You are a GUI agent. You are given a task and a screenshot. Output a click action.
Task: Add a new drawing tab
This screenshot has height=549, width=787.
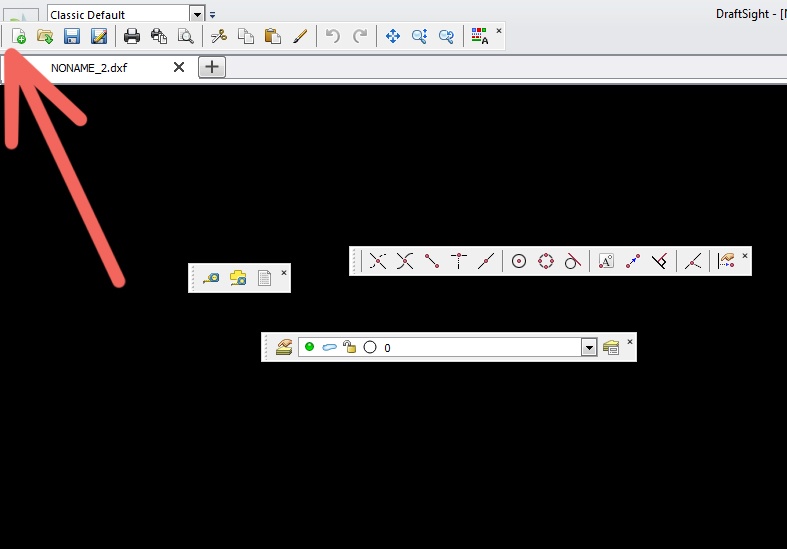pyautogui.click(x=212, y=67)
